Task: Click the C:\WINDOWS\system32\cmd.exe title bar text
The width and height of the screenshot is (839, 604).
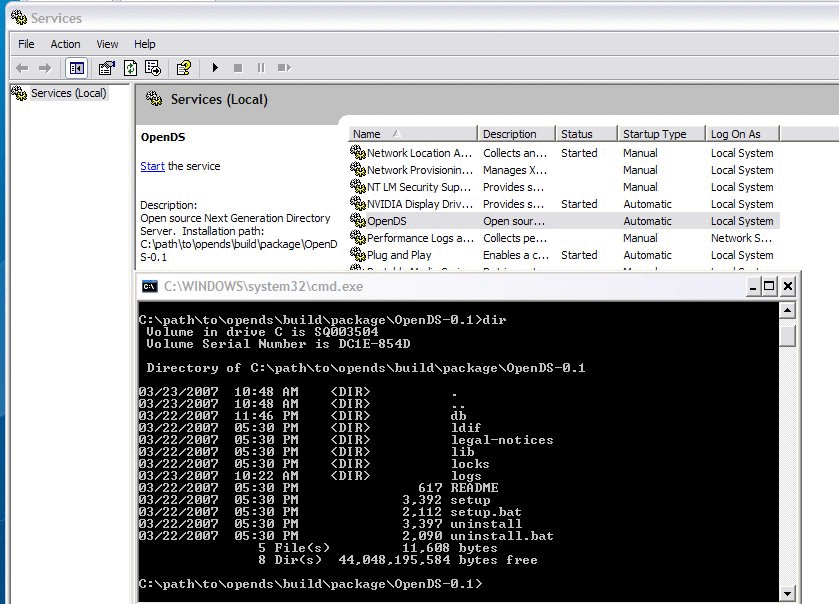Action: 263,287
